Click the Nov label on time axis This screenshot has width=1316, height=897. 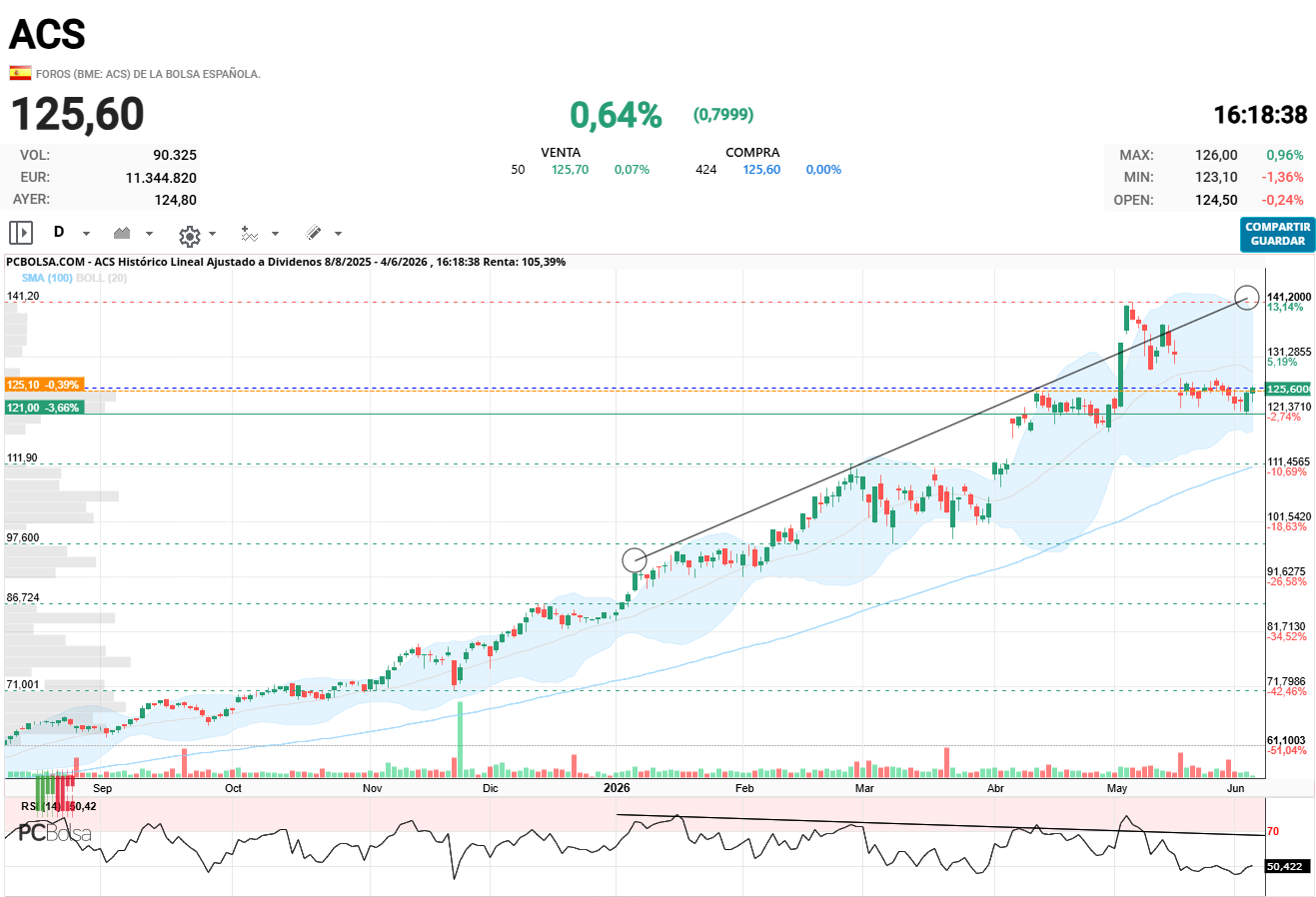[x=372, y=788]
